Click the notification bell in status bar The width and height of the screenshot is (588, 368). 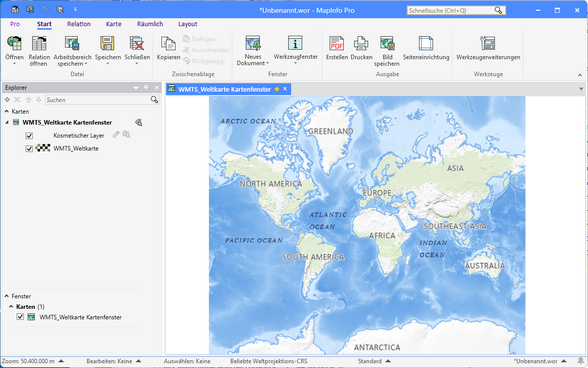tap(580, 361)
